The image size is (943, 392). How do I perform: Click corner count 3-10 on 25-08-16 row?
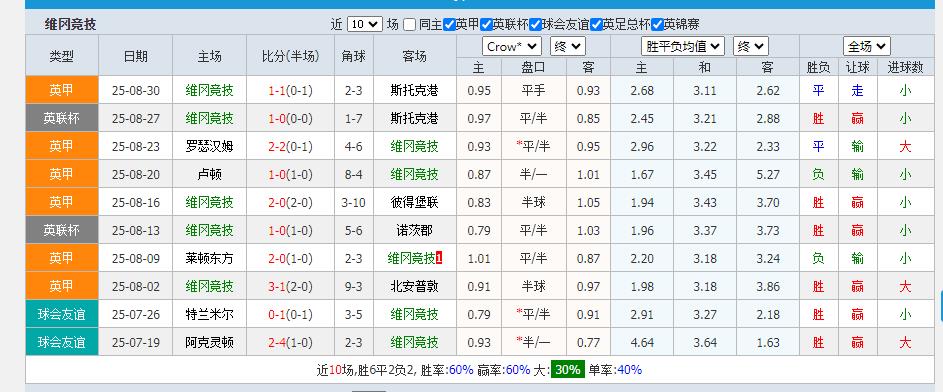(x=353, y=203)
